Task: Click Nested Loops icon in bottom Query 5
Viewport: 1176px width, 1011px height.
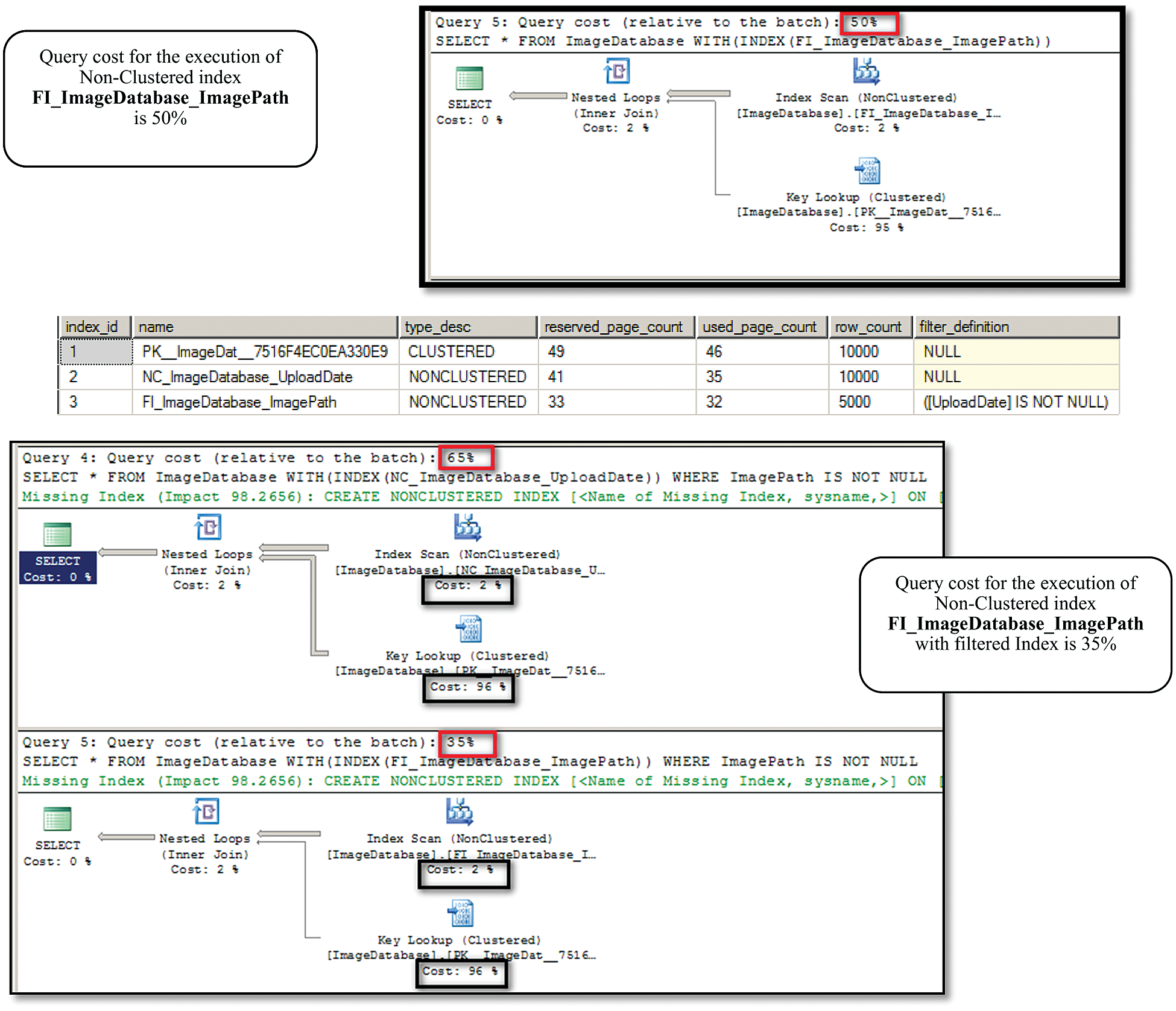Action: tap(206, 811)
